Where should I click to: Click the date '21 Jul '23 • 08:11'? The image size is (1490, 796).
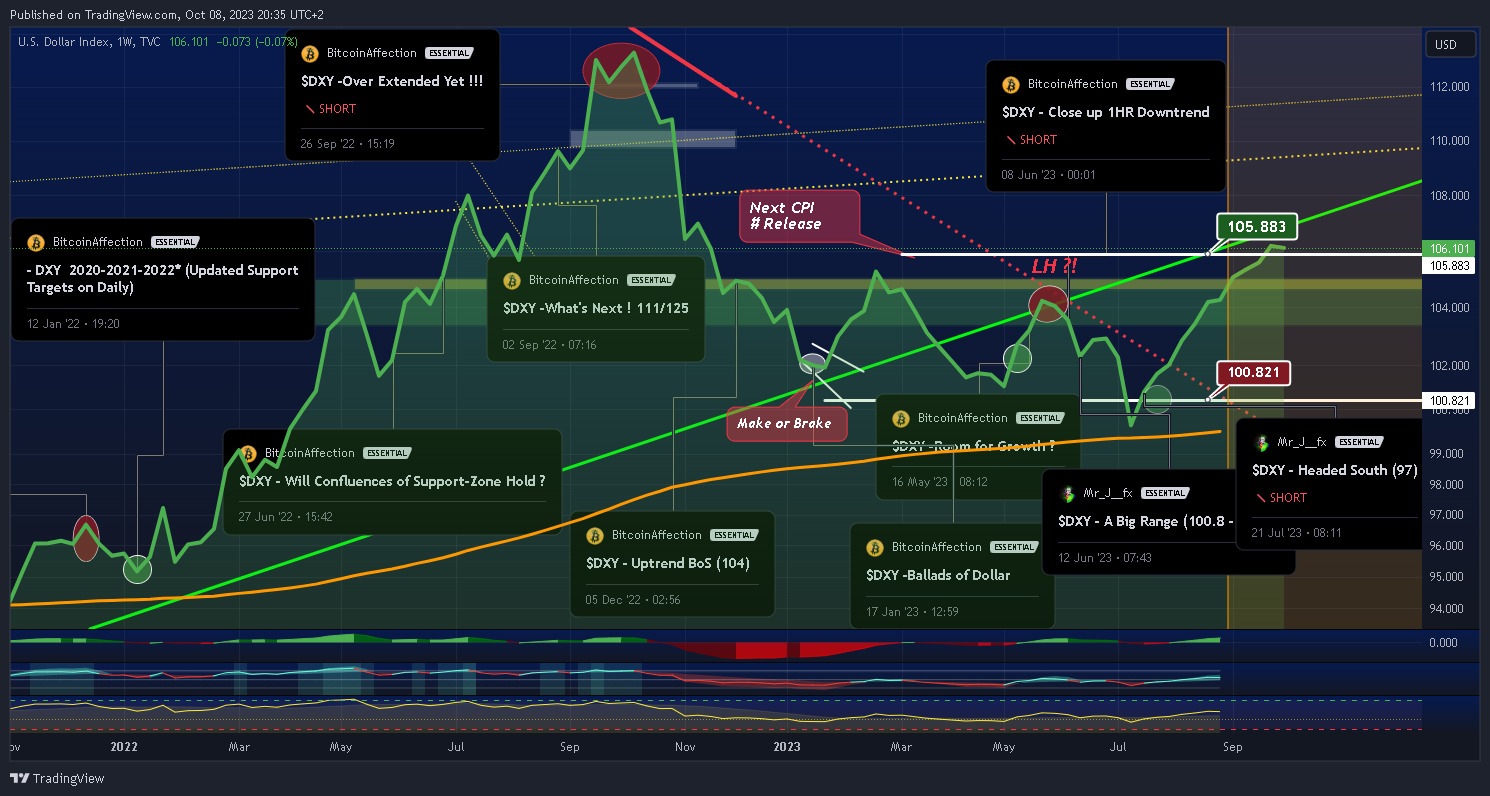[x=1297, y=533]
